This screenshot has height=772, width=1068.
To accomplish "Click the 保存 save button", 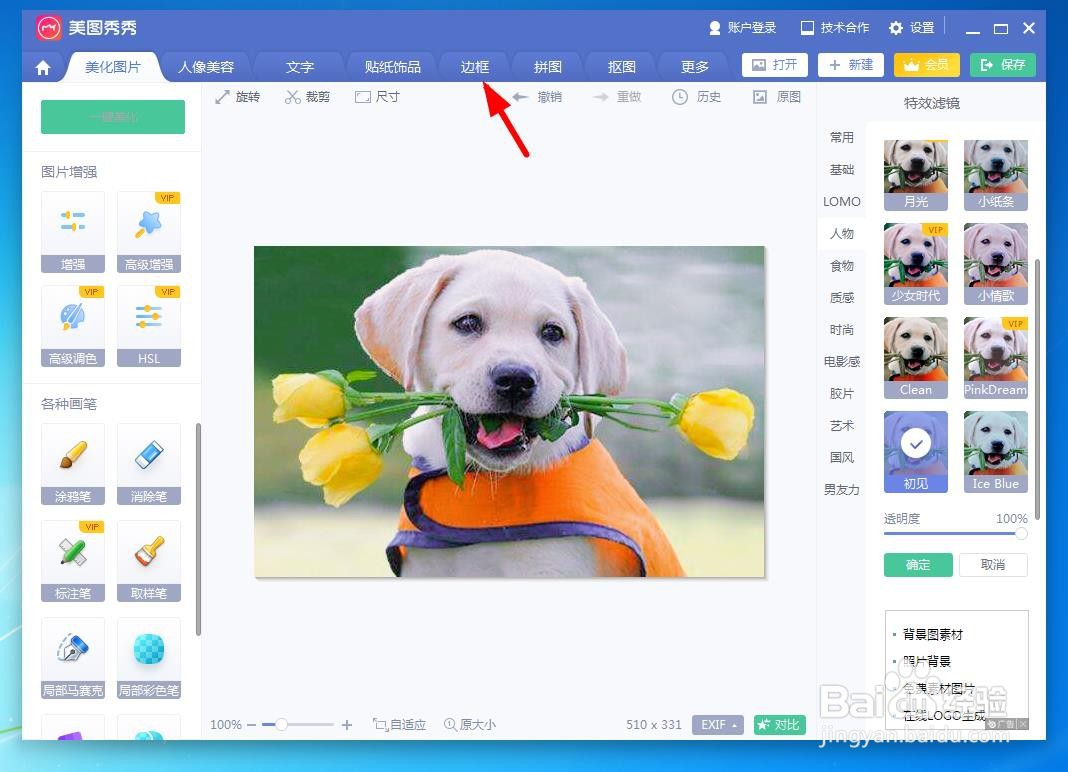I will point(1003,65).
